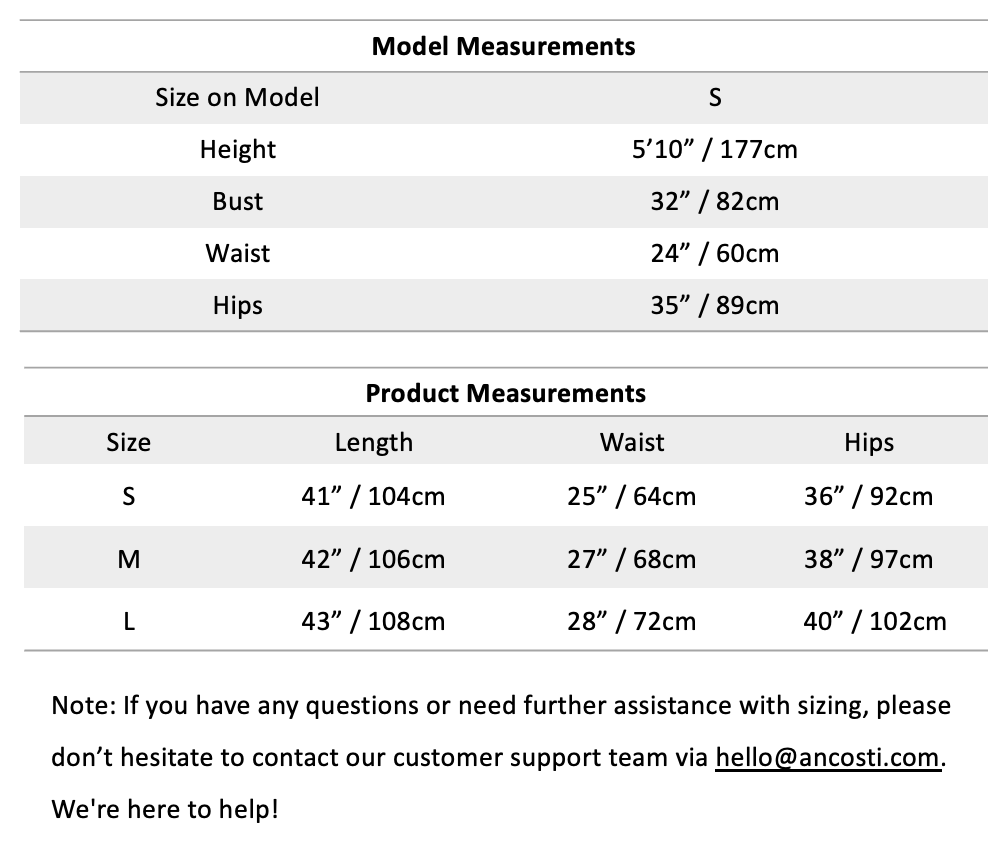1006x842 pixels.
Task: Click the "We're here to help!" text
Action: pyautogui.click(x=164, y=809)
